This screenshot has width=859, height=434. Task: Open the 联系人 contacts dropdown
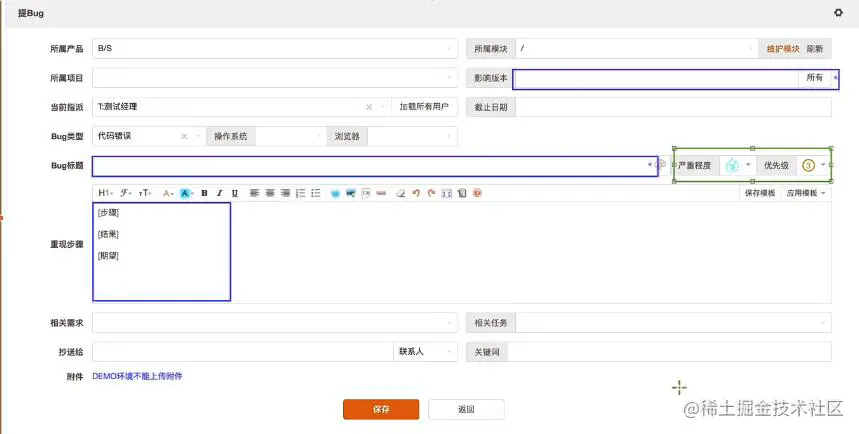425,352
